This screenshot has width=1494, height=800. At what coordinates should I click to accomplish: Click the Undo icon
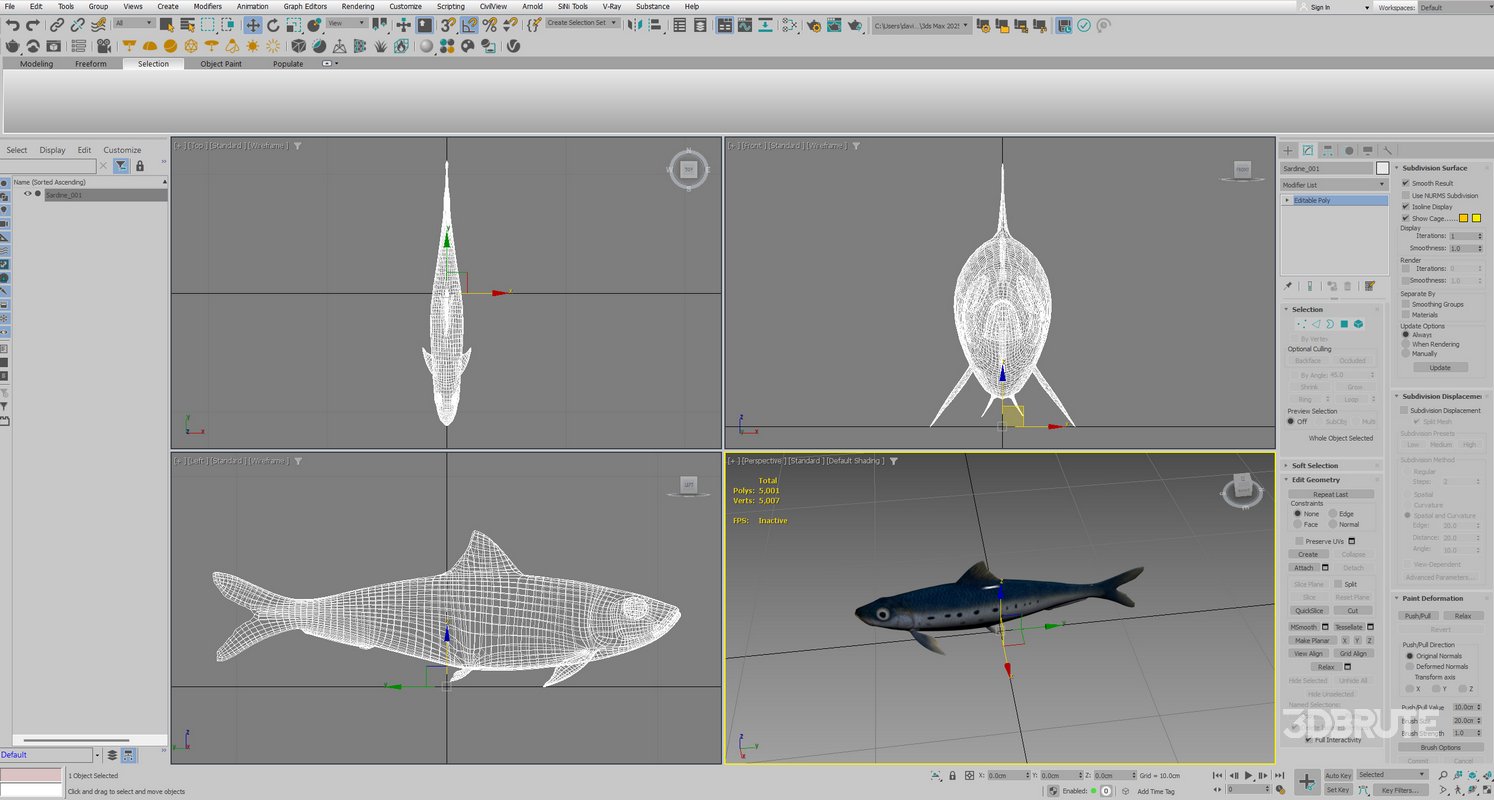[x=13, y=24]
